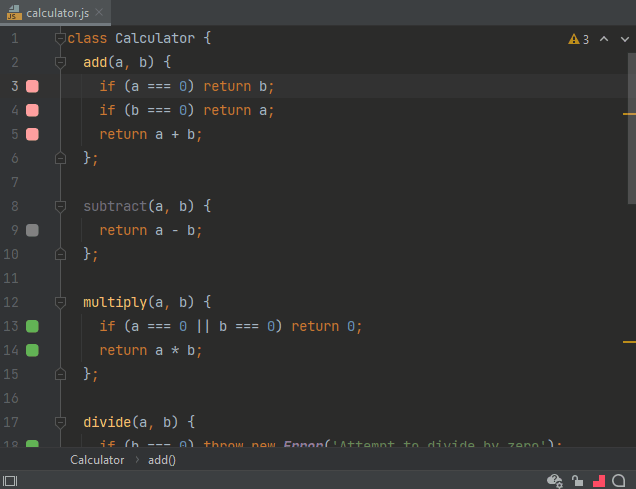
Task: Click the red coverage marker on line 3
Action: 32,87
